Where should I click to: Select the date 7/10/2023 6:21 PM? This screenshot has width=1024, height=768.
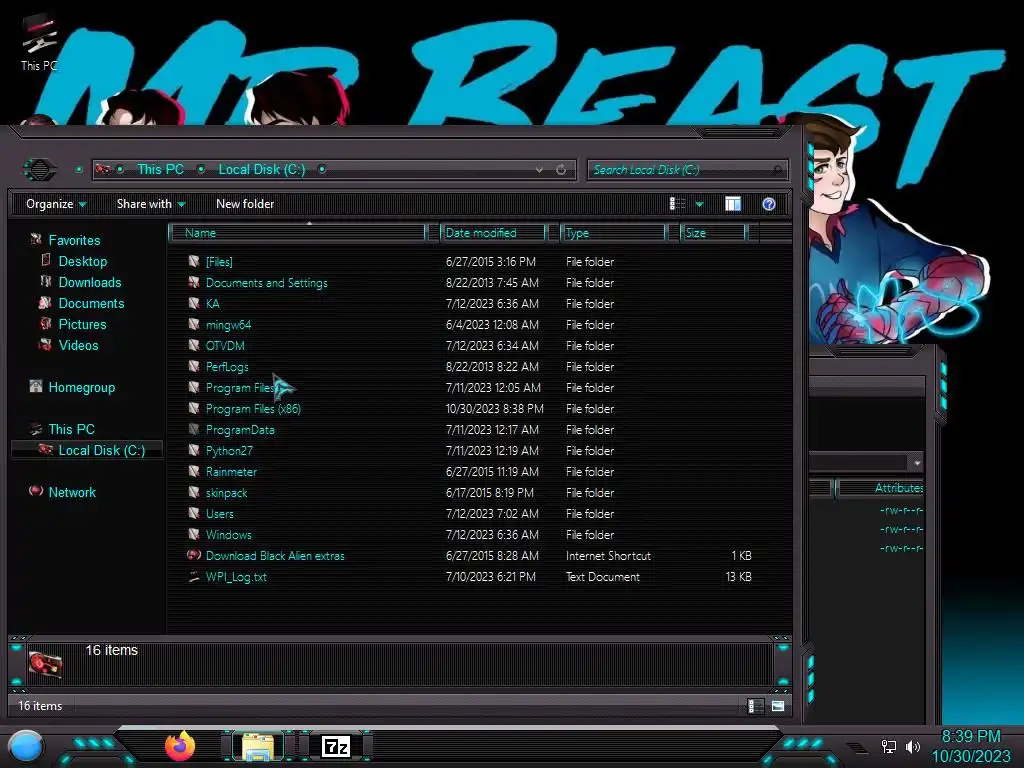tap(490, 577)
